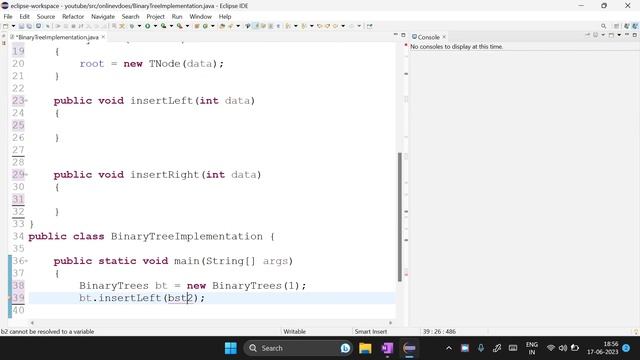Open the External Tools dropdown arrow
The width and height of the screenshot is (640, 360).
187,26
